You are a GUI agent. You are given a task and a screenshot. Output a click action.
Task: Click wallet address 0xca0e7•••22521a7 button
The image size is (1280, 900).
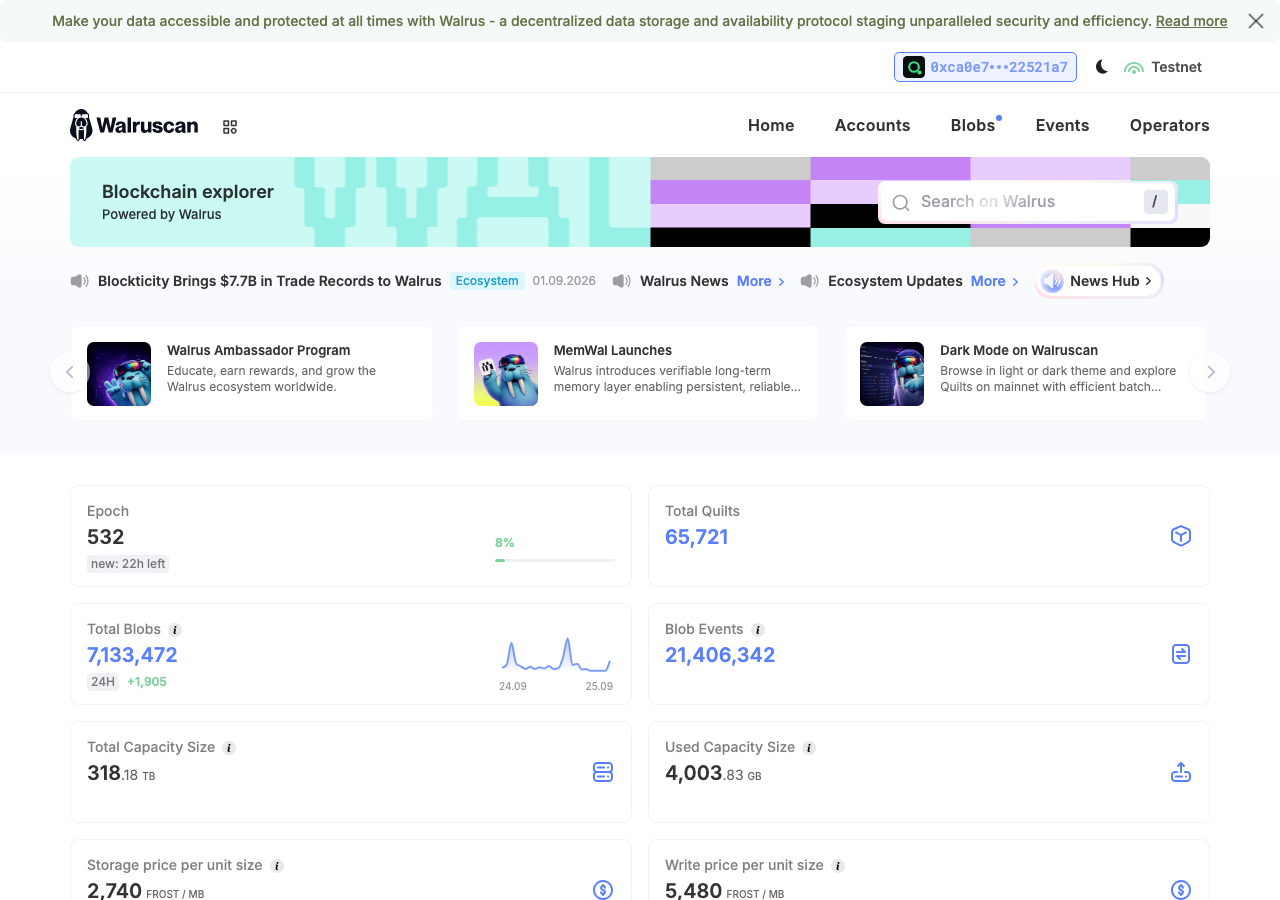pos(985,67)
